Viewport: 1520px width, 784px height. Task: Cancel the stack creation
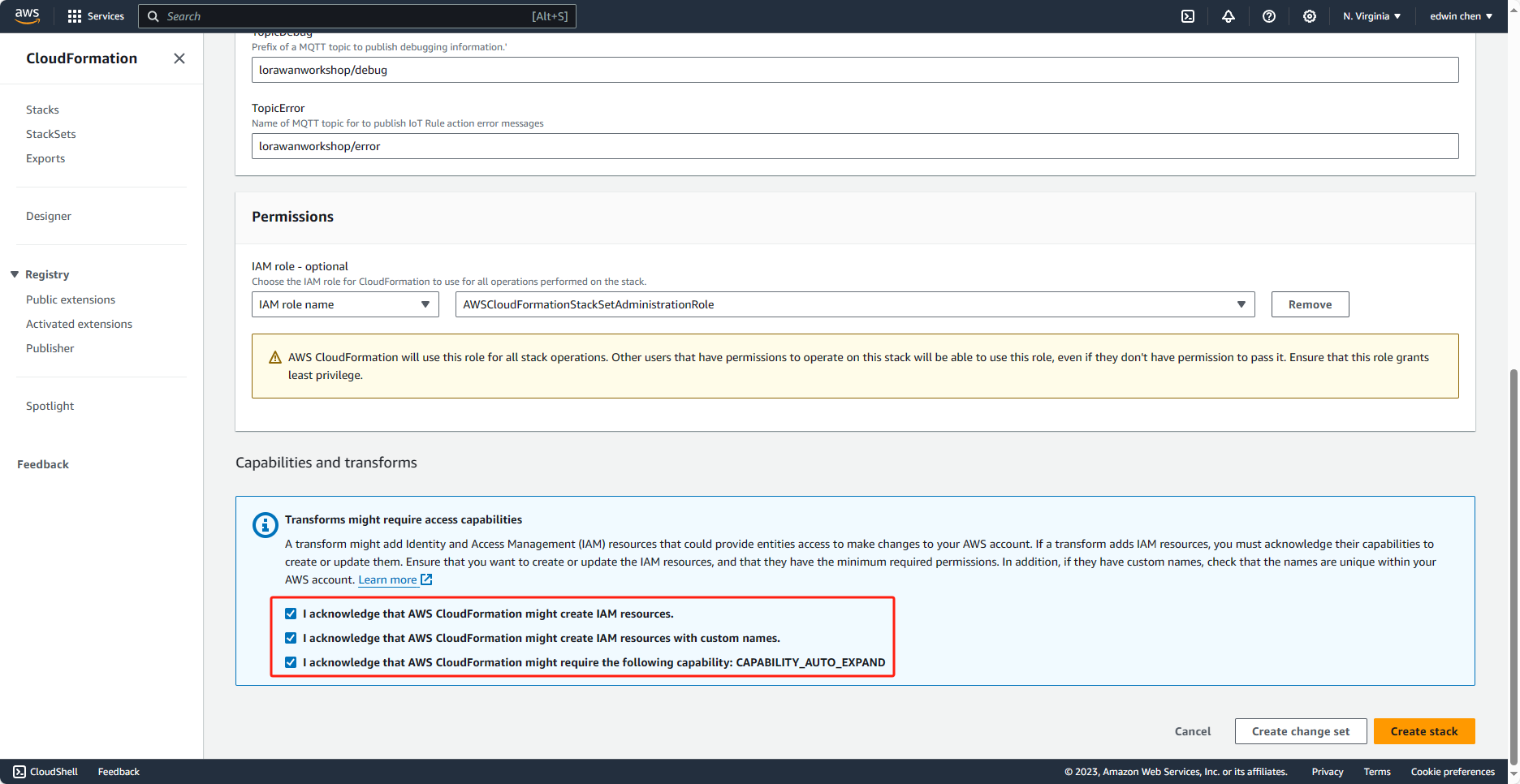(x=1193, y=731)
